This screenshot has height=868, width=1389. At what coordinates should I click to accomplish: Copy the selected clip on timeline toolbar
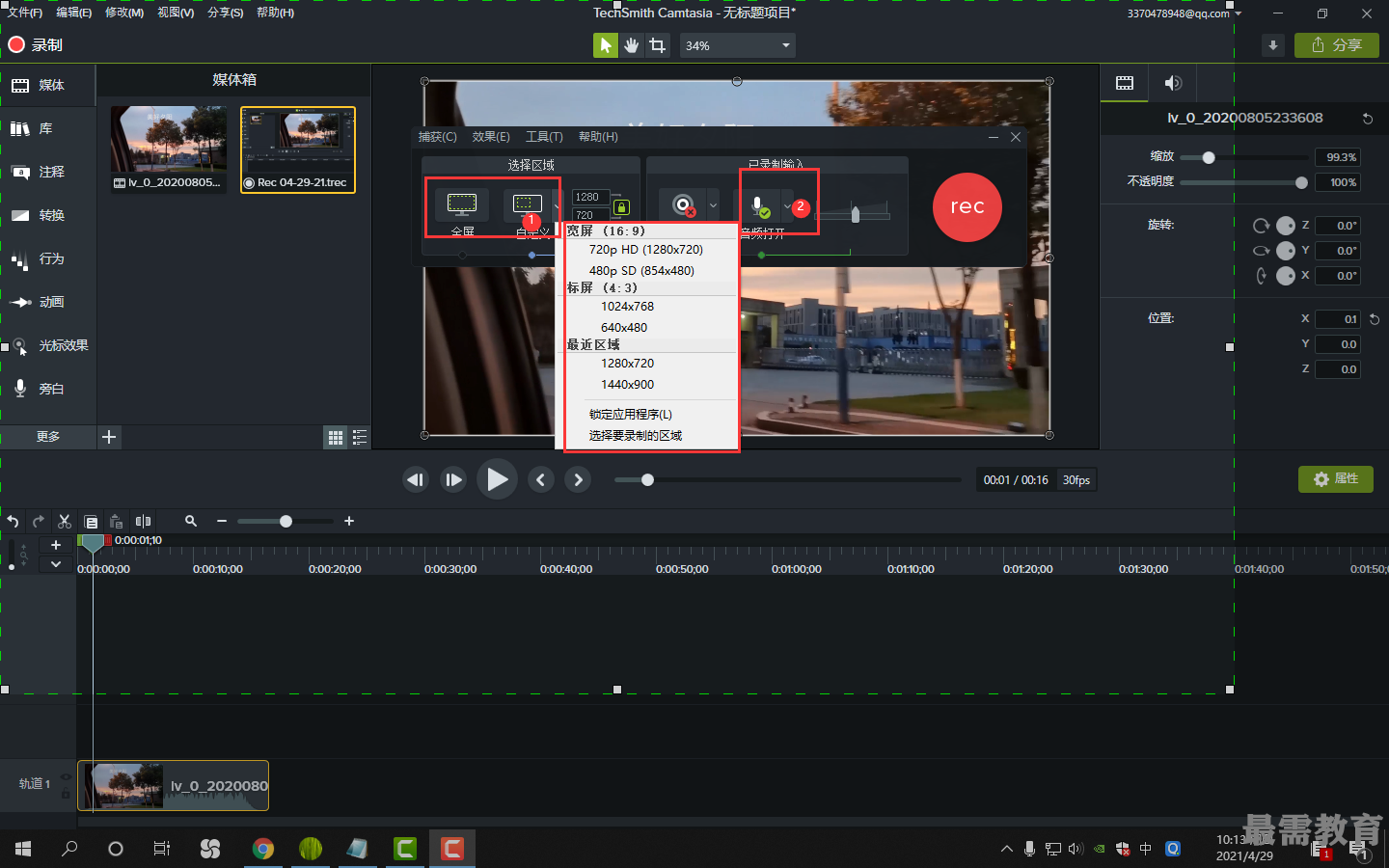(91, 522)
